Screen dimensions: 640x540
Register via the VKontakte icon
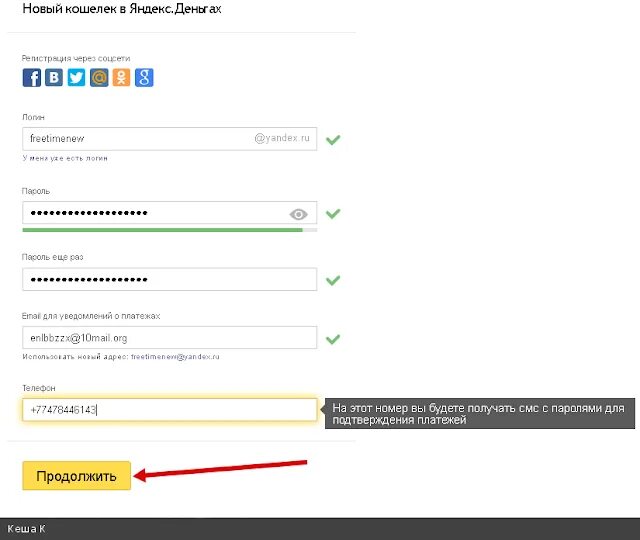click(54, 77)
